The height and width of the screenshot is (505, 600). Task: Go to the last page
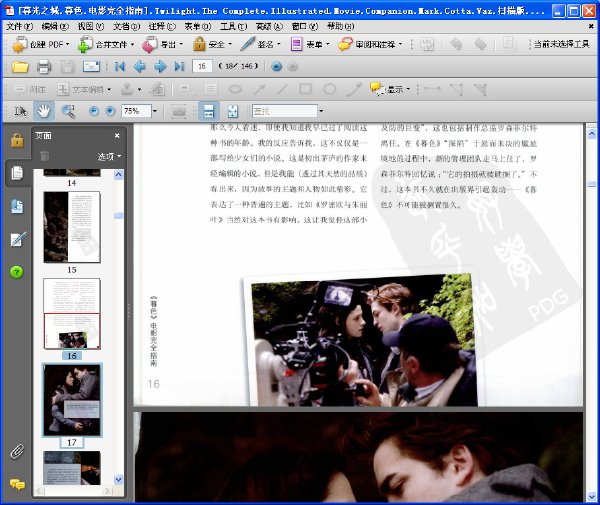pyautogui.click(x=179, y=67)
